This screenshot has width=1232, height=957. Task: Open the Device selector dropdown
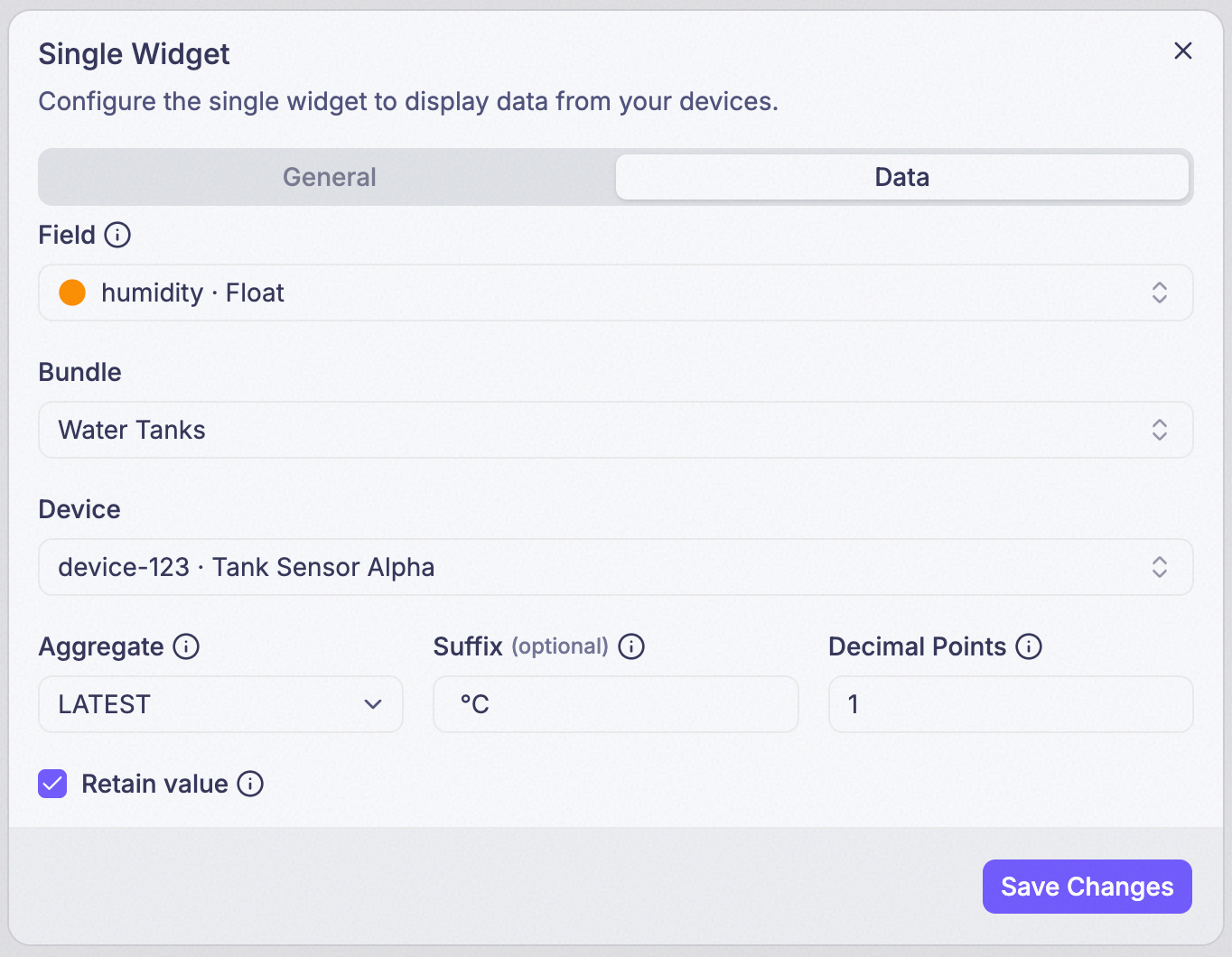(x=616, y=567)
